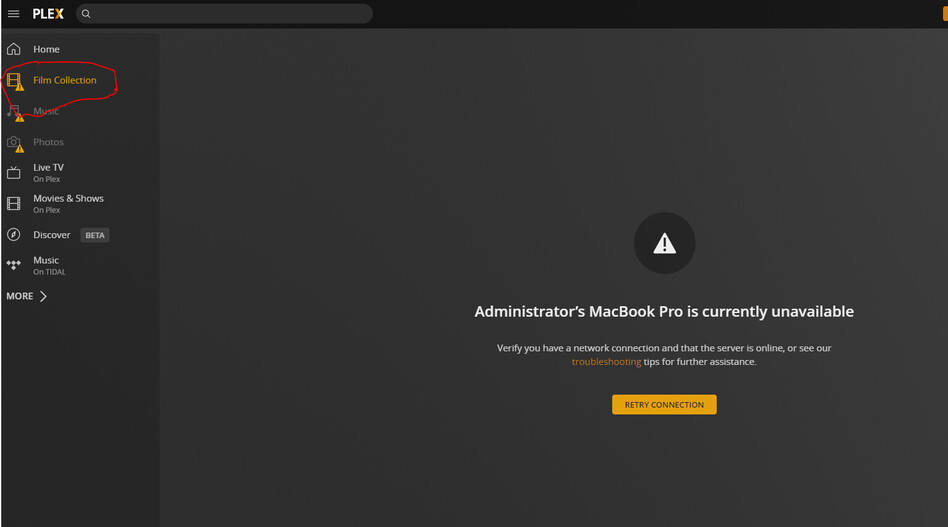Click the Music library note icon
The image size is (948, 527).
coord(15,112)
